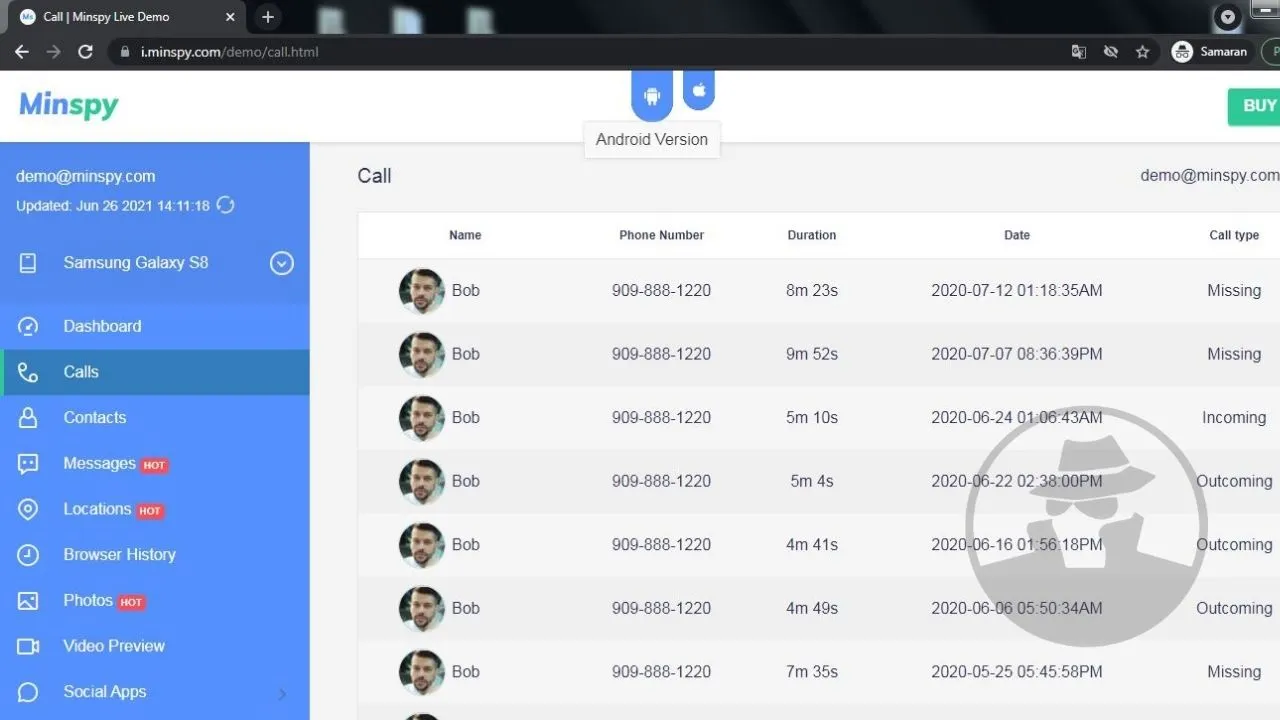Click the Video Preview camera icon
1280x720 pixels.
[28, 647]
